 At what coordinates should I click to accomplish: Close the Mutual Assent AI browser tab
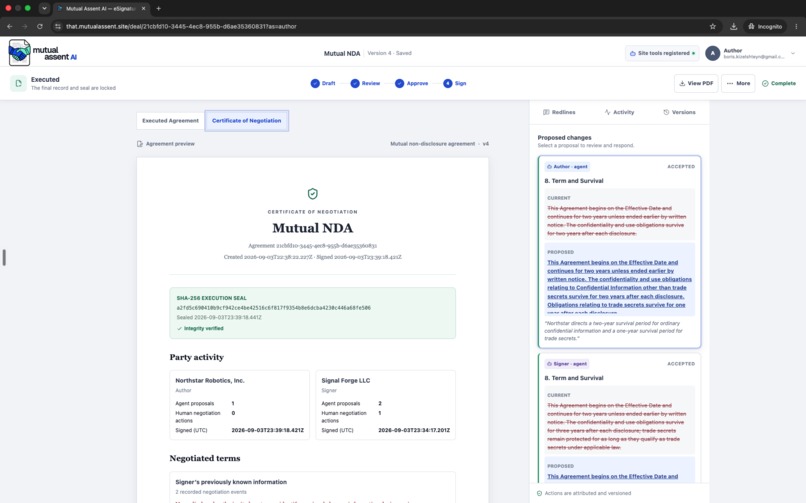click(143, 8)
